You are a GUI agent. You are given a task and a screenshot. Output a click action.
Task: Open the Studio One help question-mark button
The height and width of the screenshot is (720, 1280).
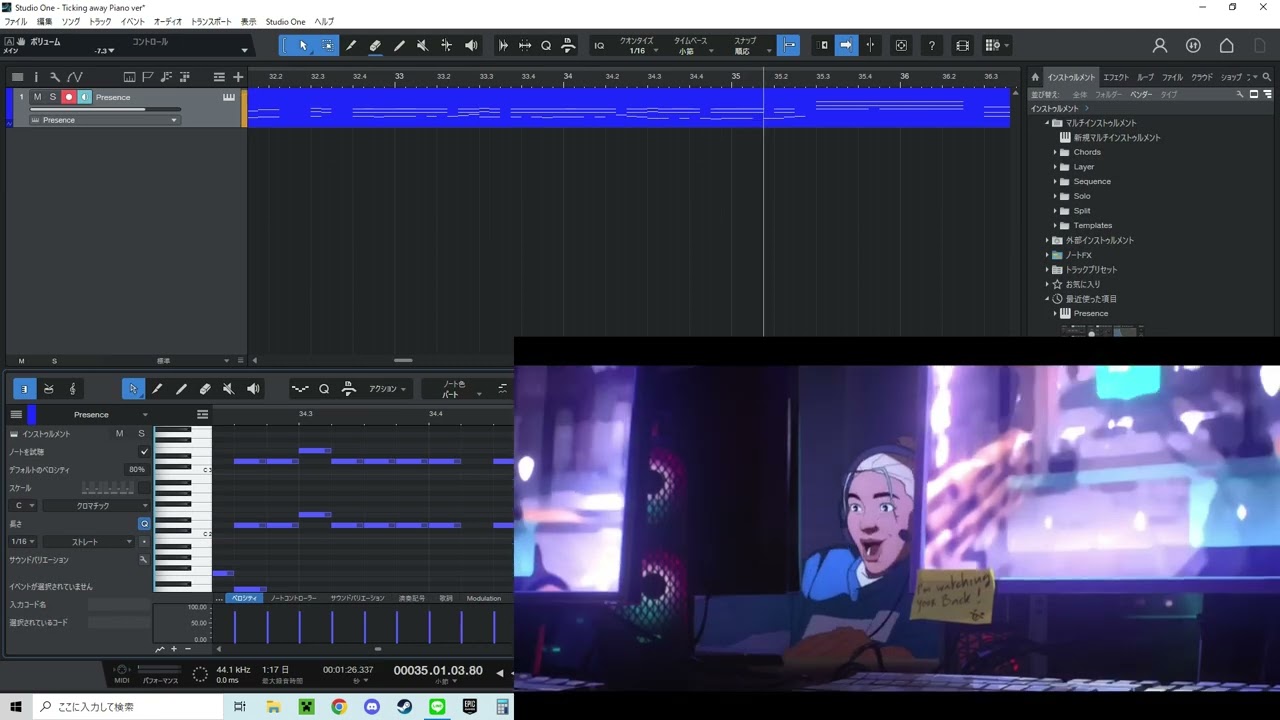click(932, 45)
